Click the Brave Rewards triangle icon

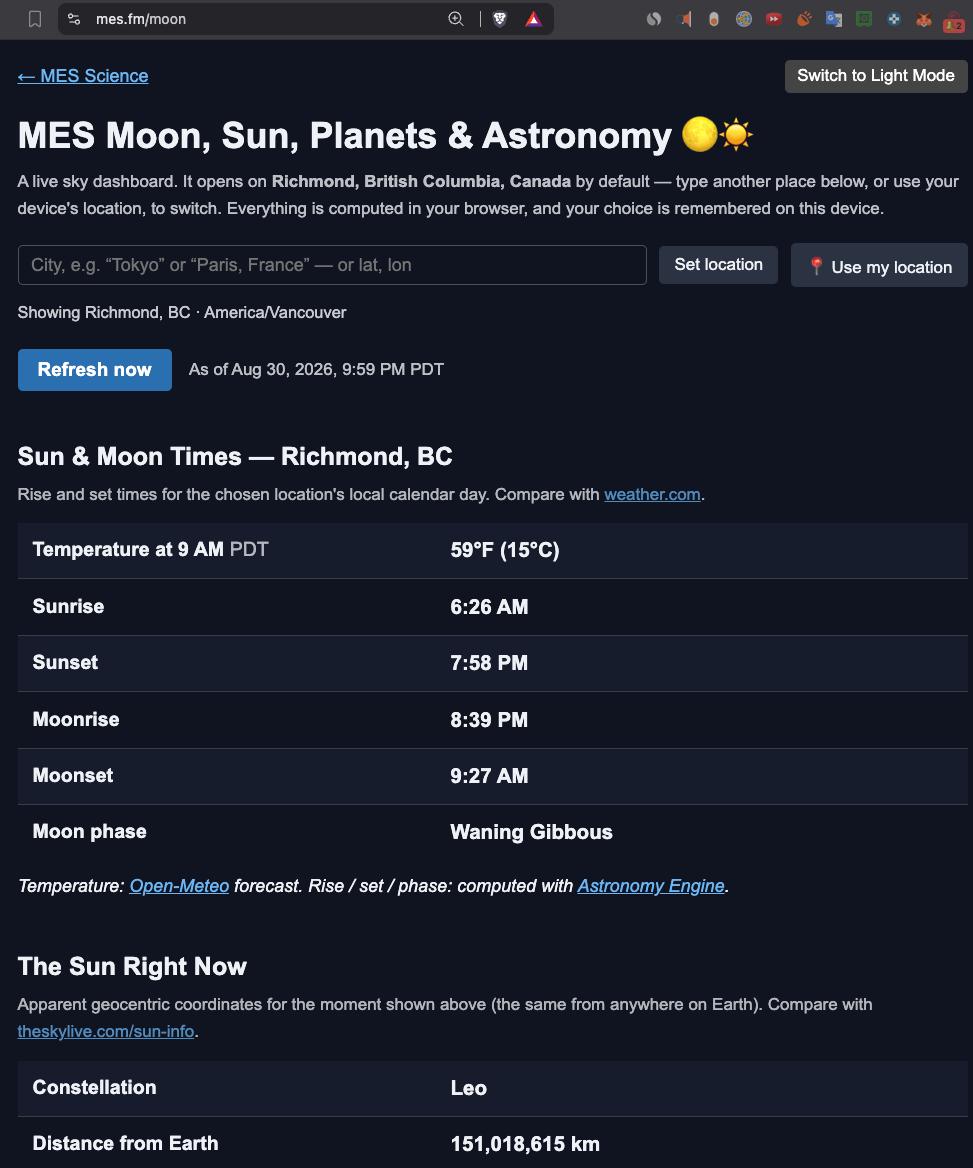pos(533,19)
